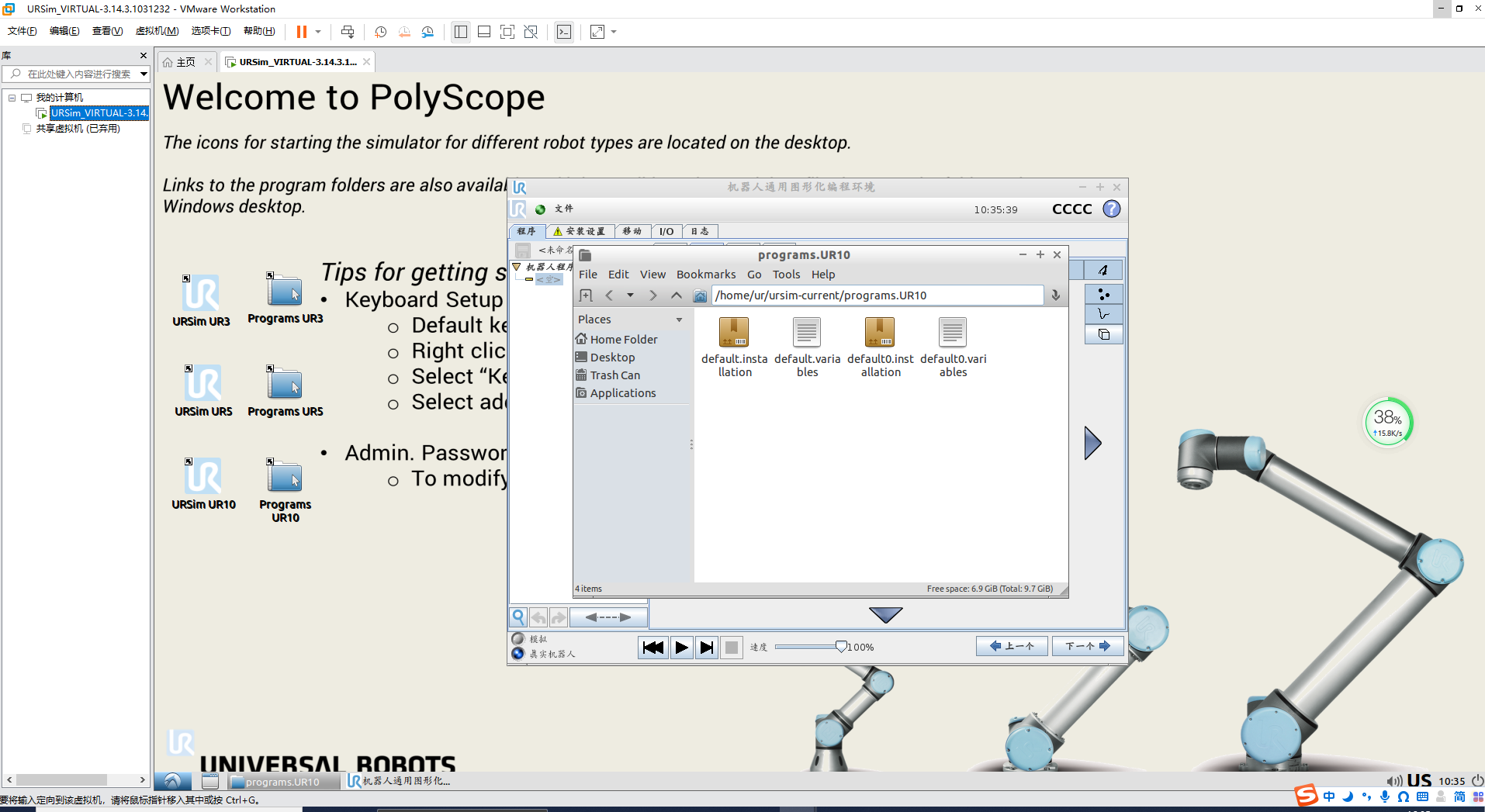This screenshot has height=812, width=1485.
Task: Click the 下一个 next button
Action: click(1088, 646)
